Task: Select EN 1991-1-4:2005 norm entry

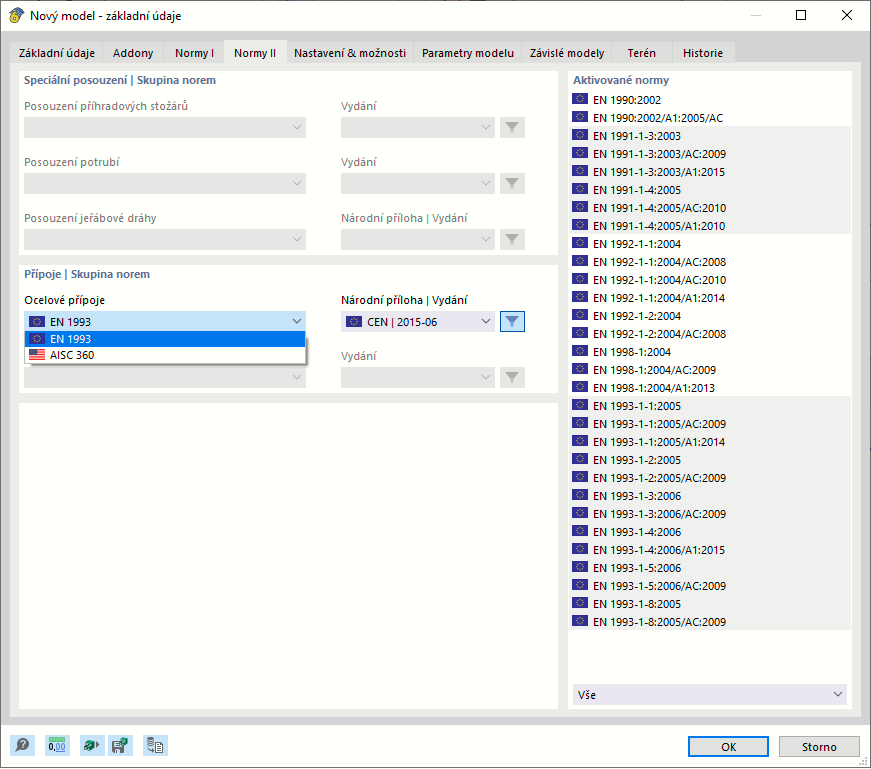Action: (x=710, y=189)
